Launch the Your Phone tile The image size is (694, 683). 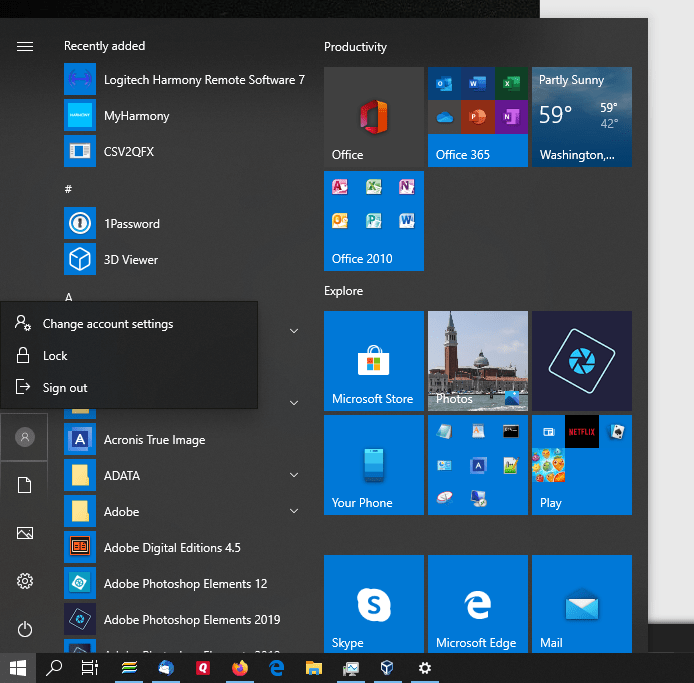374,465
